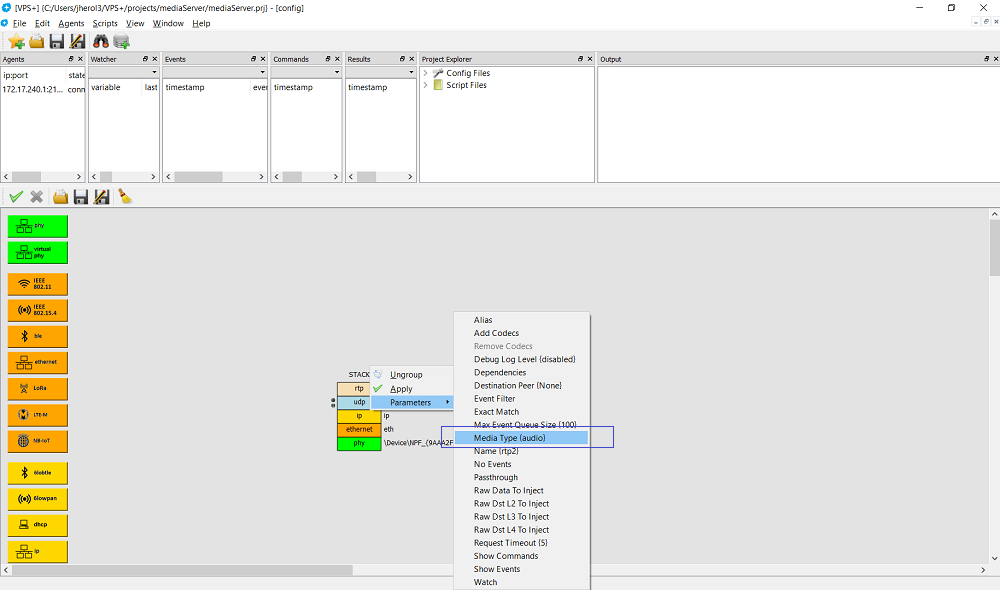This screenshot has width=1000, height=590.
Task: Choose Media Type (audio) from submenu
Action: [510, 438]
